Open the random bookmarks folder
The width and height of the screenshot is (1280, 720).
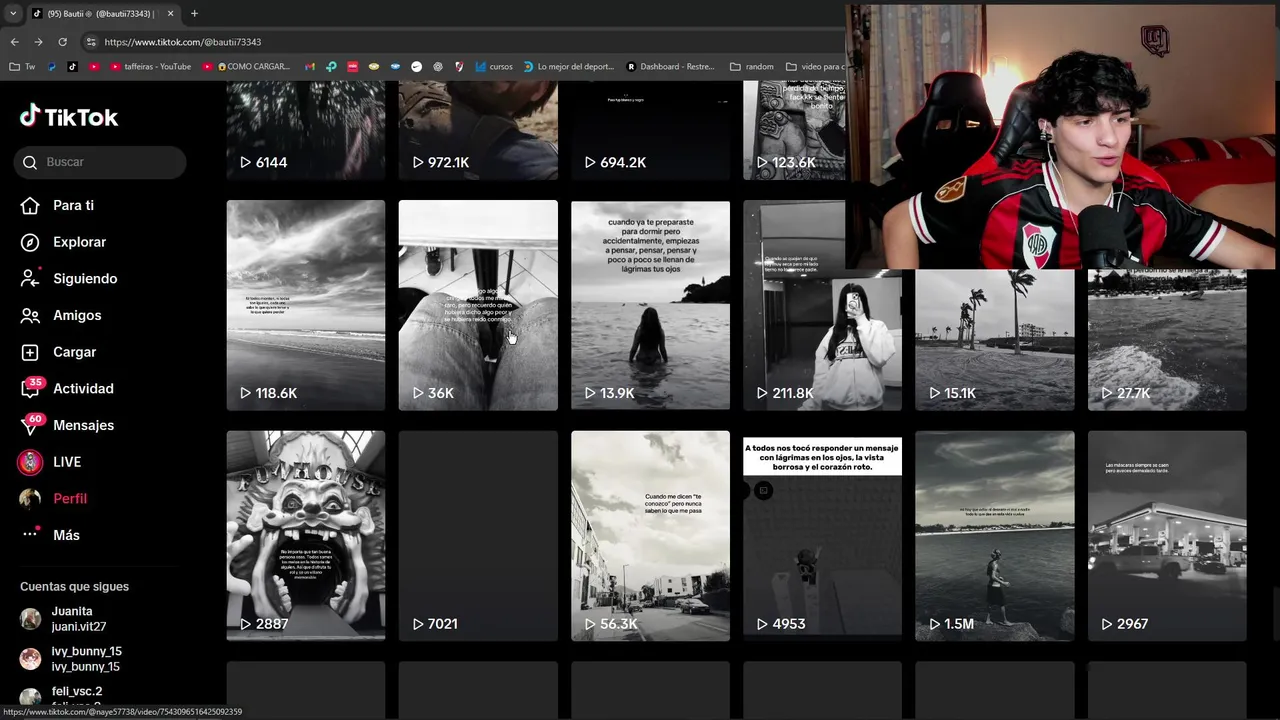point(752,67)
